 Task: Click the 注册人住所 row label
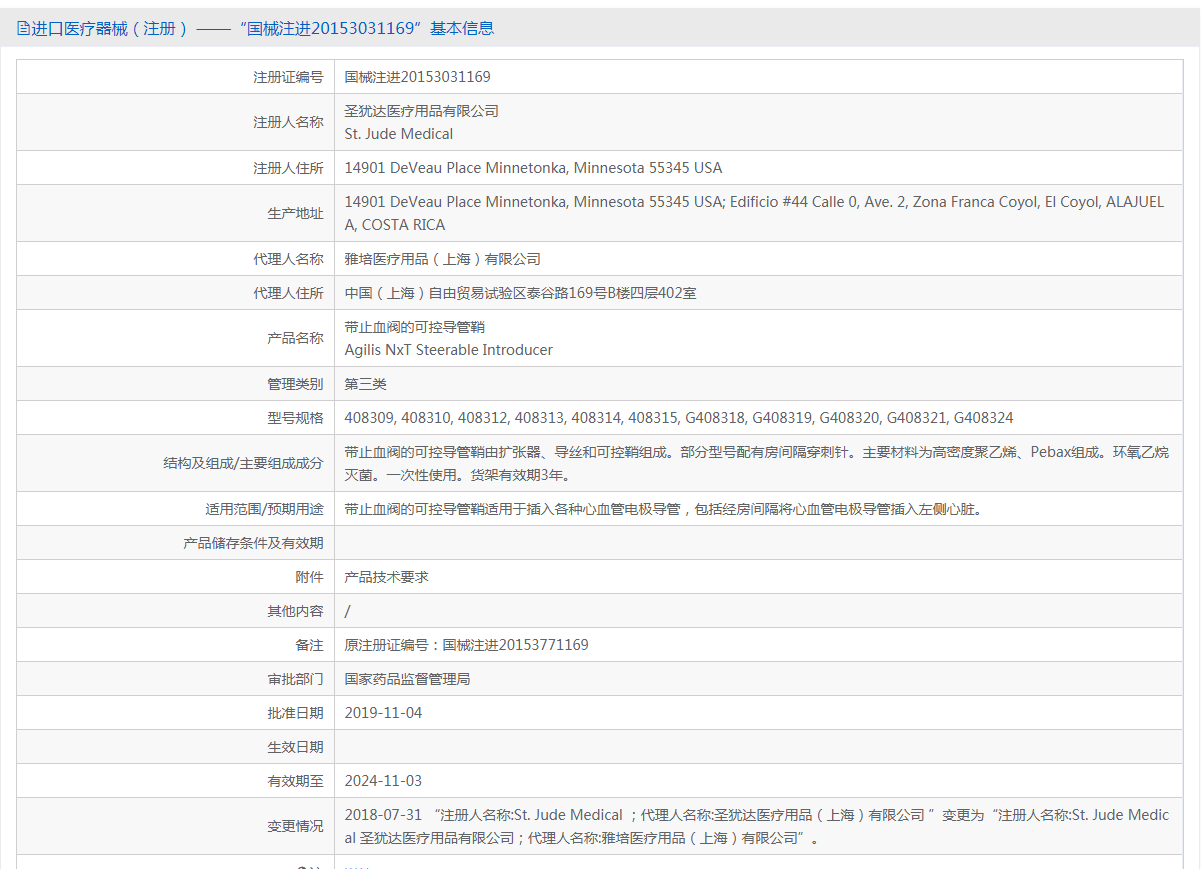288,168
